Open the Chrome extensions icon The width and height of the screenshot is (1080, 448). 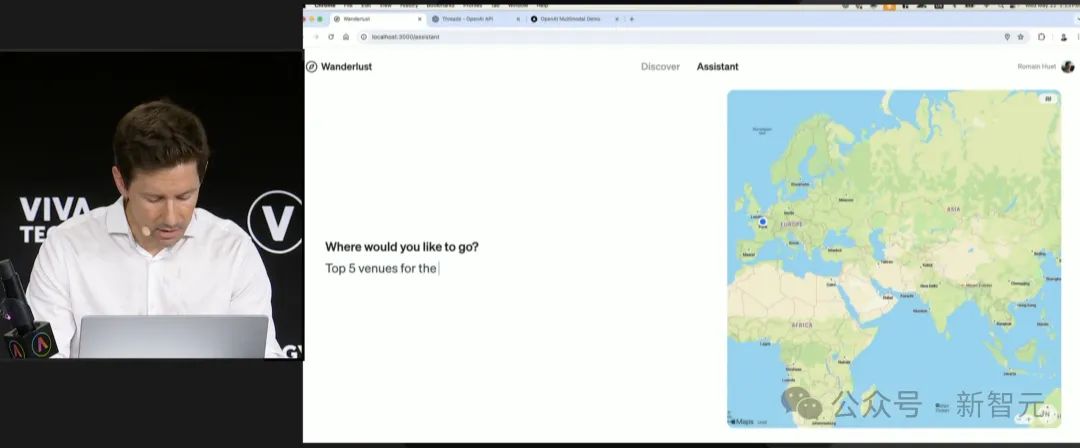tap(1041, 37)
